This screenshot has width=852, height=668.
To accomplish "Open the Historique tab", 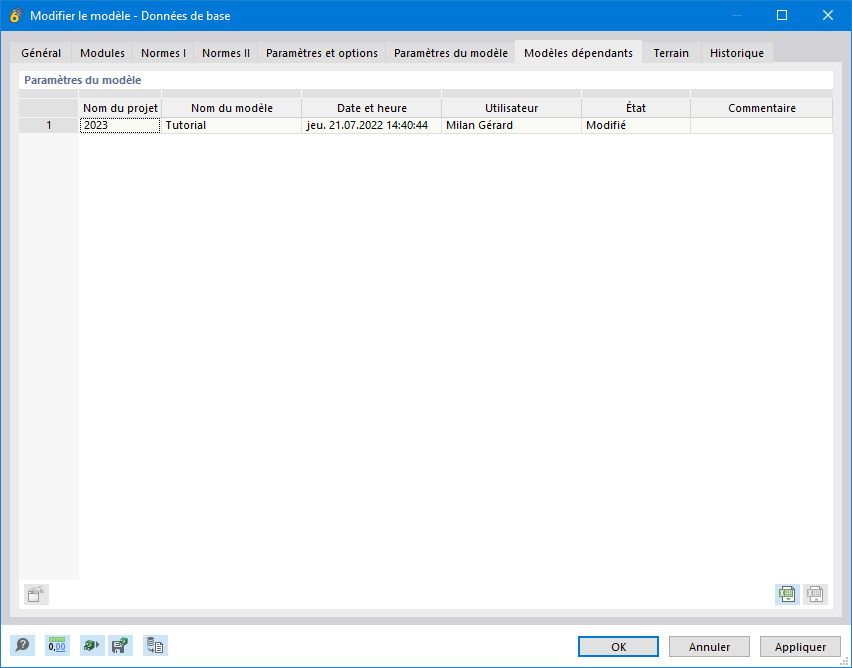I will pos(737,53).
